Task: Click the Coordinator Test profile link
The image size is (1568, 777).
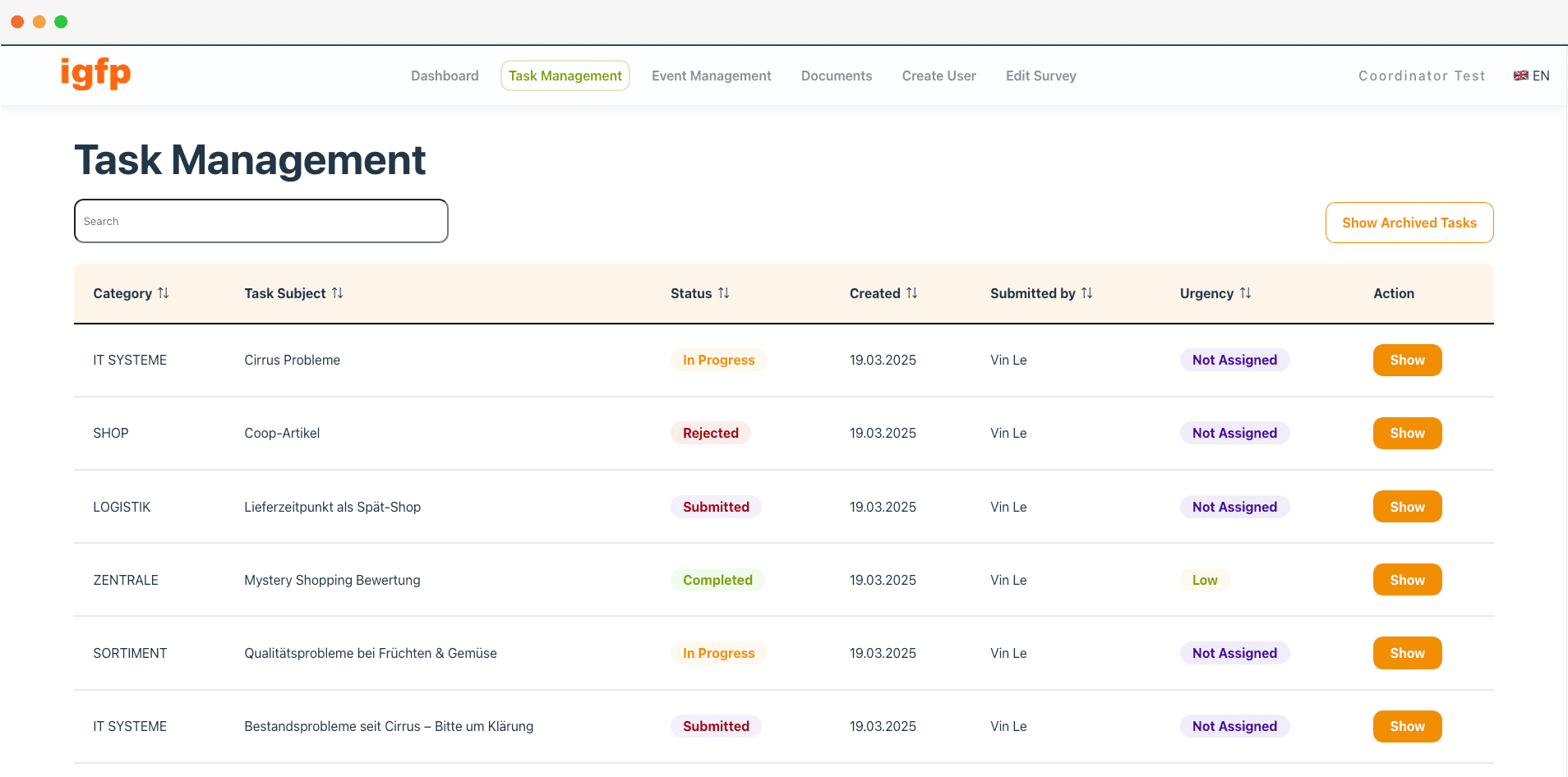Action: point(1421,76)
